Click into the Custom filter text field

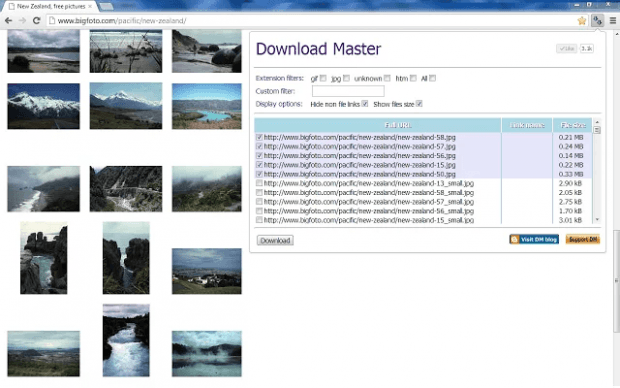pos(348,91)
